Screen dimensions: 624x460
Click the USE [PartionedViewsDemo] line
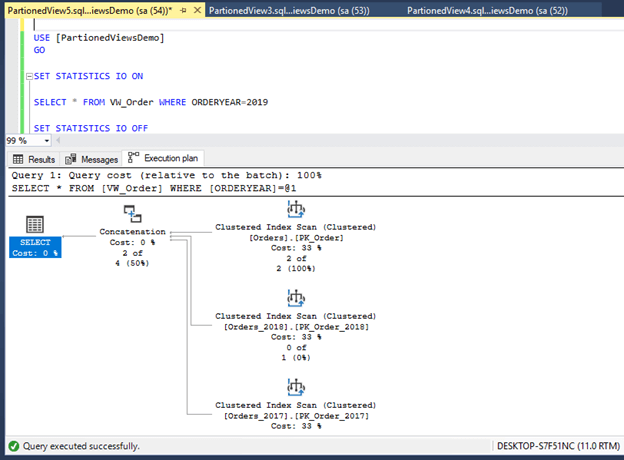(99, 38)
